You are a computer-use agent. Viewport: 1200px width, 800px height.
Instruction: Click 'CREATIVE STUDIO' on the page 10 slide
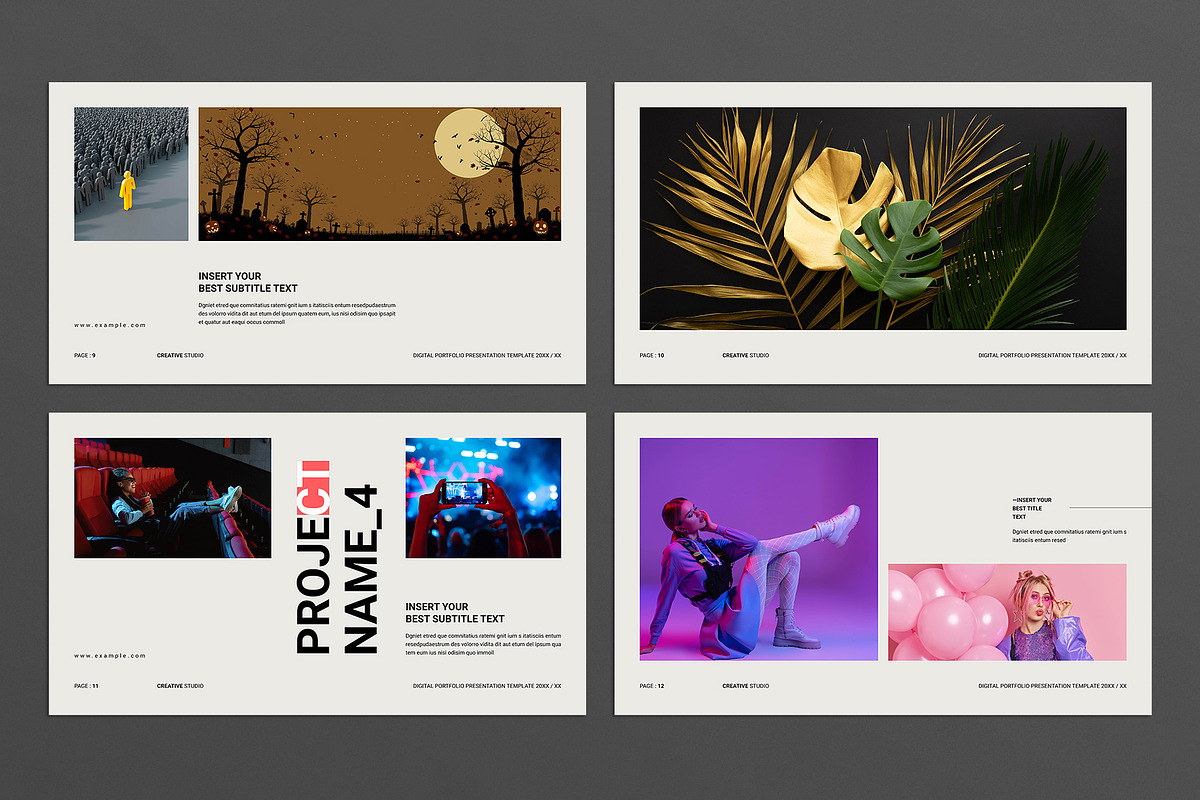click(x=746, y=355)
